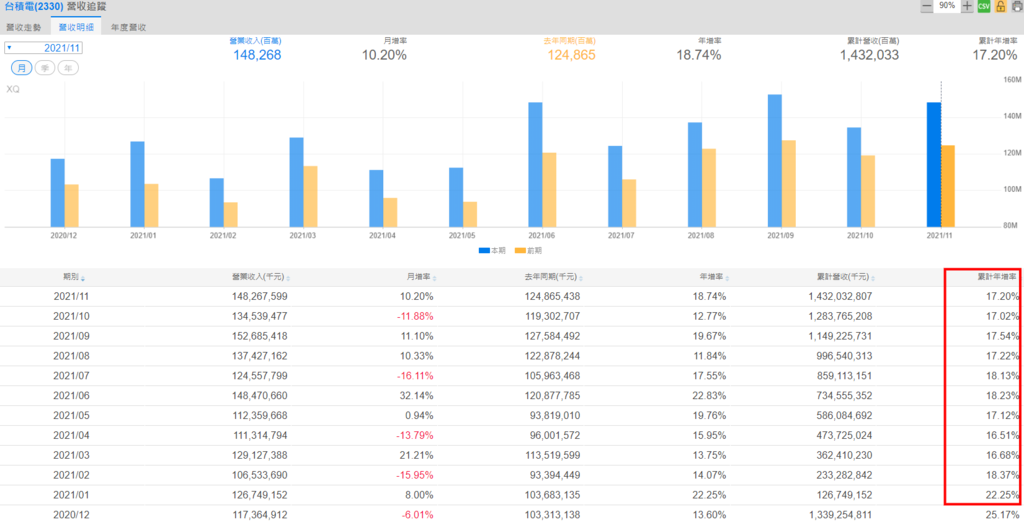Image resolution: width=1024 pixels, height=522 pixels.
Task: Click the summary 月增率 value 10.20%
Action: point(385,55)
